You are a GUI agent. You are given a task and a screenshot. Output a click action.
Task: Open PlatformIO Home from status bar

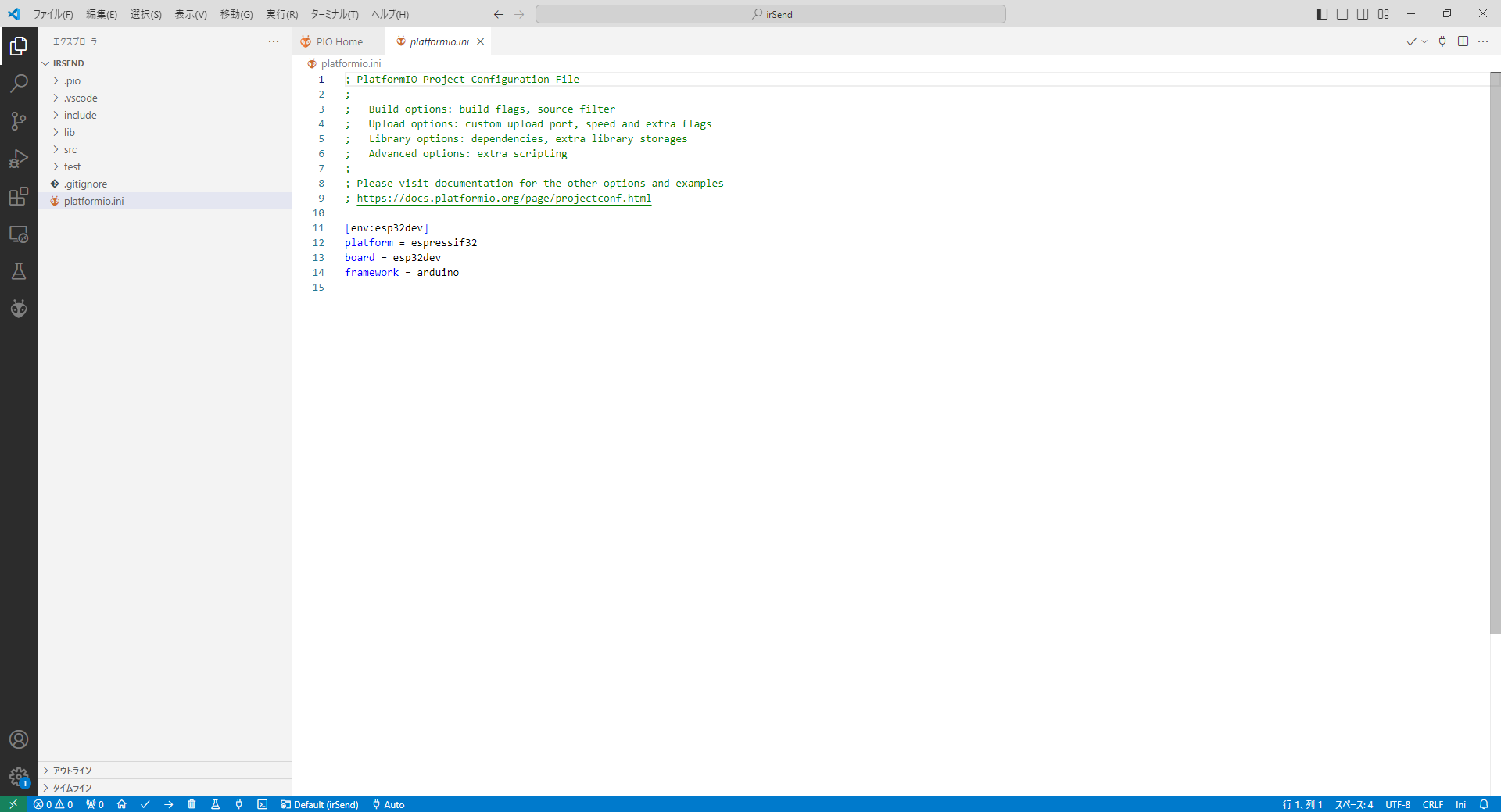click(121, 804)
